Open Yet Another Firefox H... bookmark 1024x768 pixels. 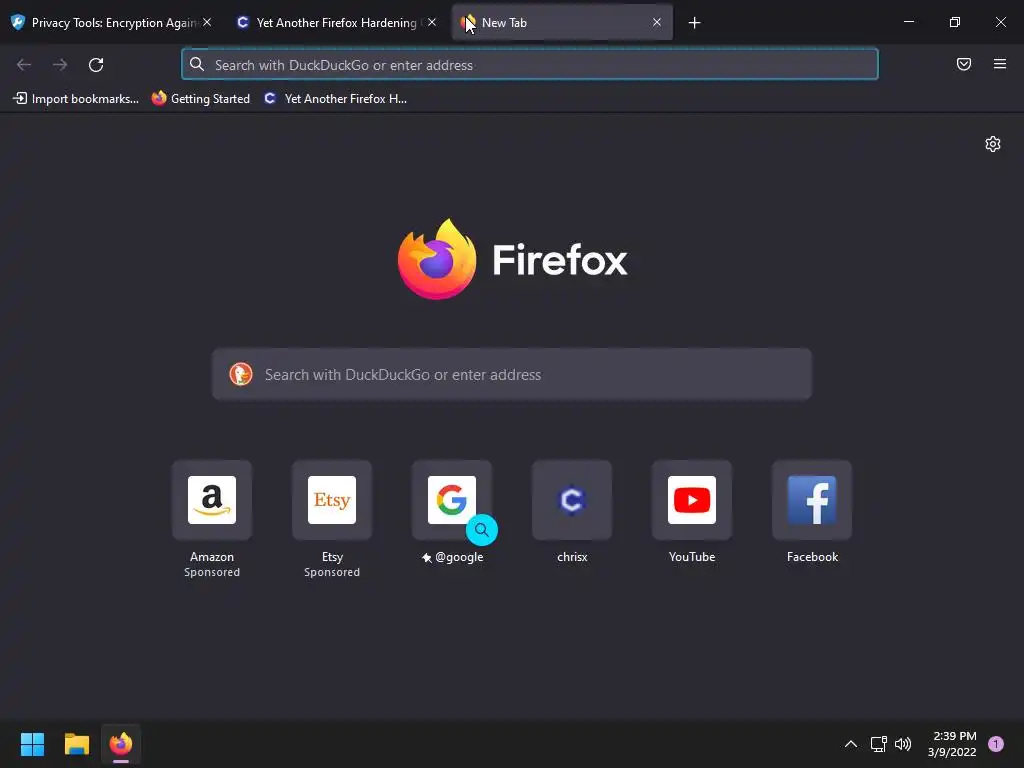[336, 99]
